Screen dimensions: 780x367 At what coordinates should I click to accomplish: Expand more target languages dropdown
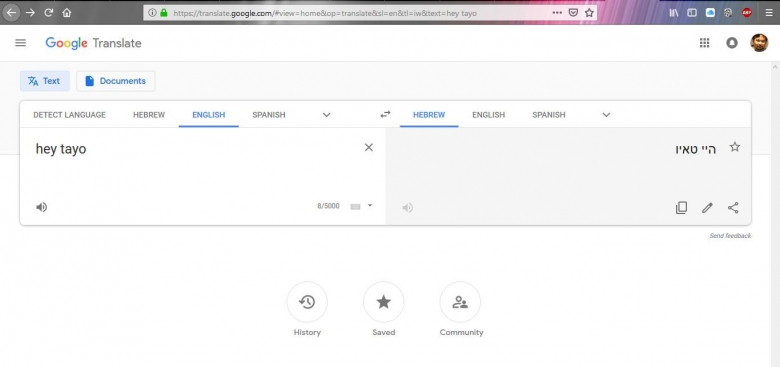click(x=606, y=115)
